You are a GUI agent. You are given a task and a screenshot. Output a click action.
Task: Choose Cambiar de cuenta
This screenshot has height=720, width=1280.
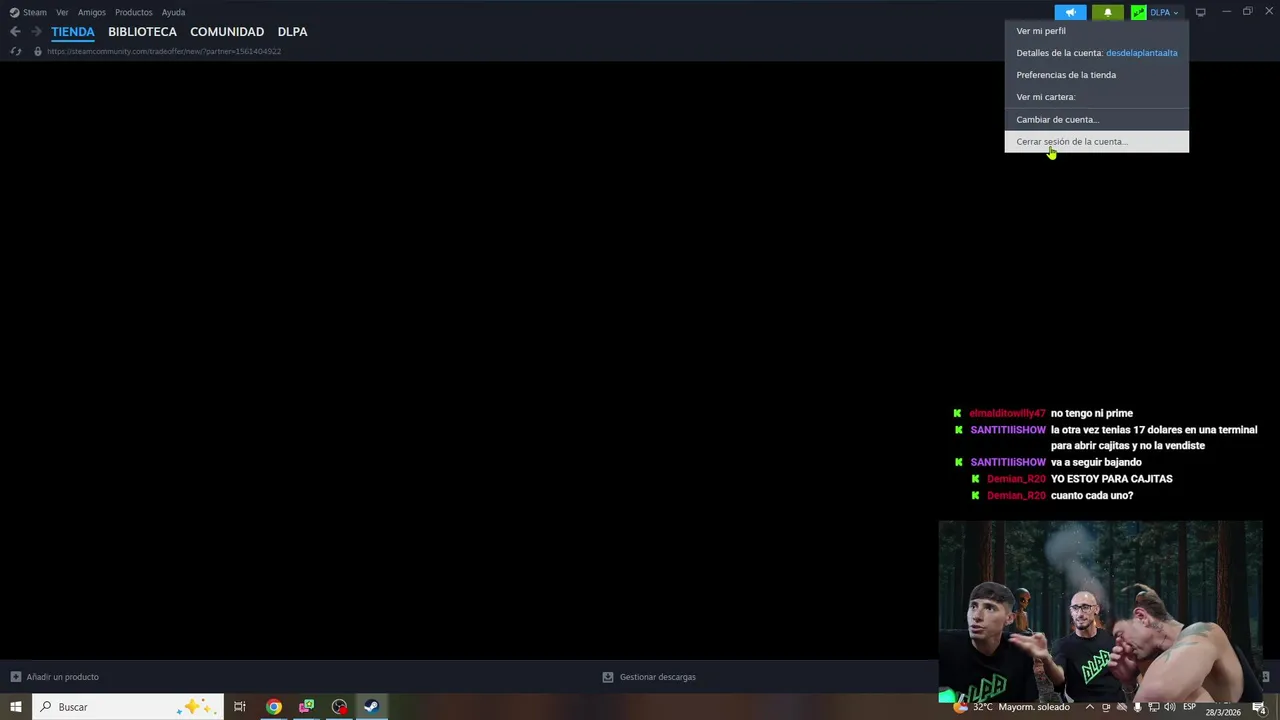(1097, 119)
